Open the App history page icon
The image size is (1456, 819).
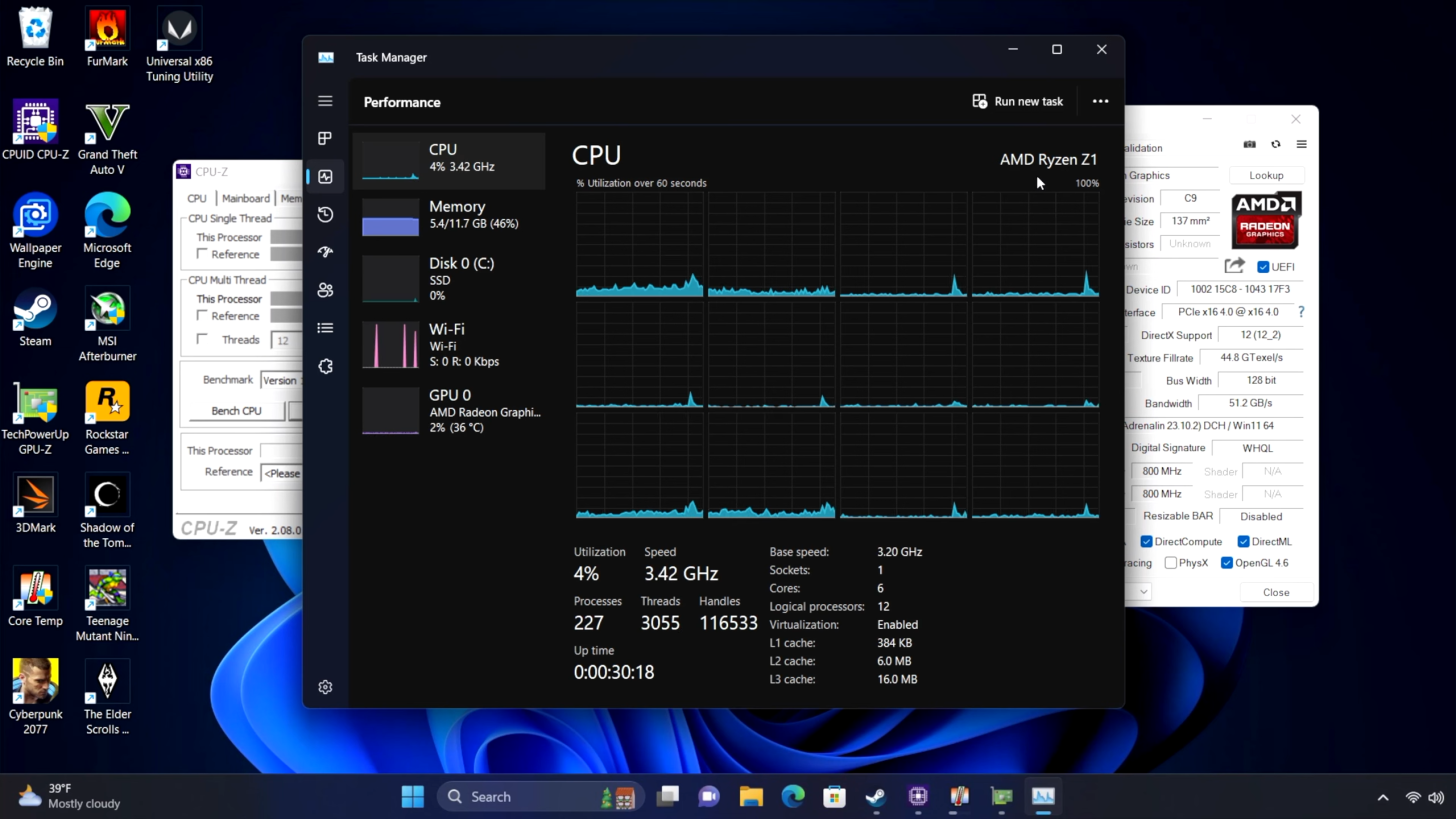[x=325, y=214]
